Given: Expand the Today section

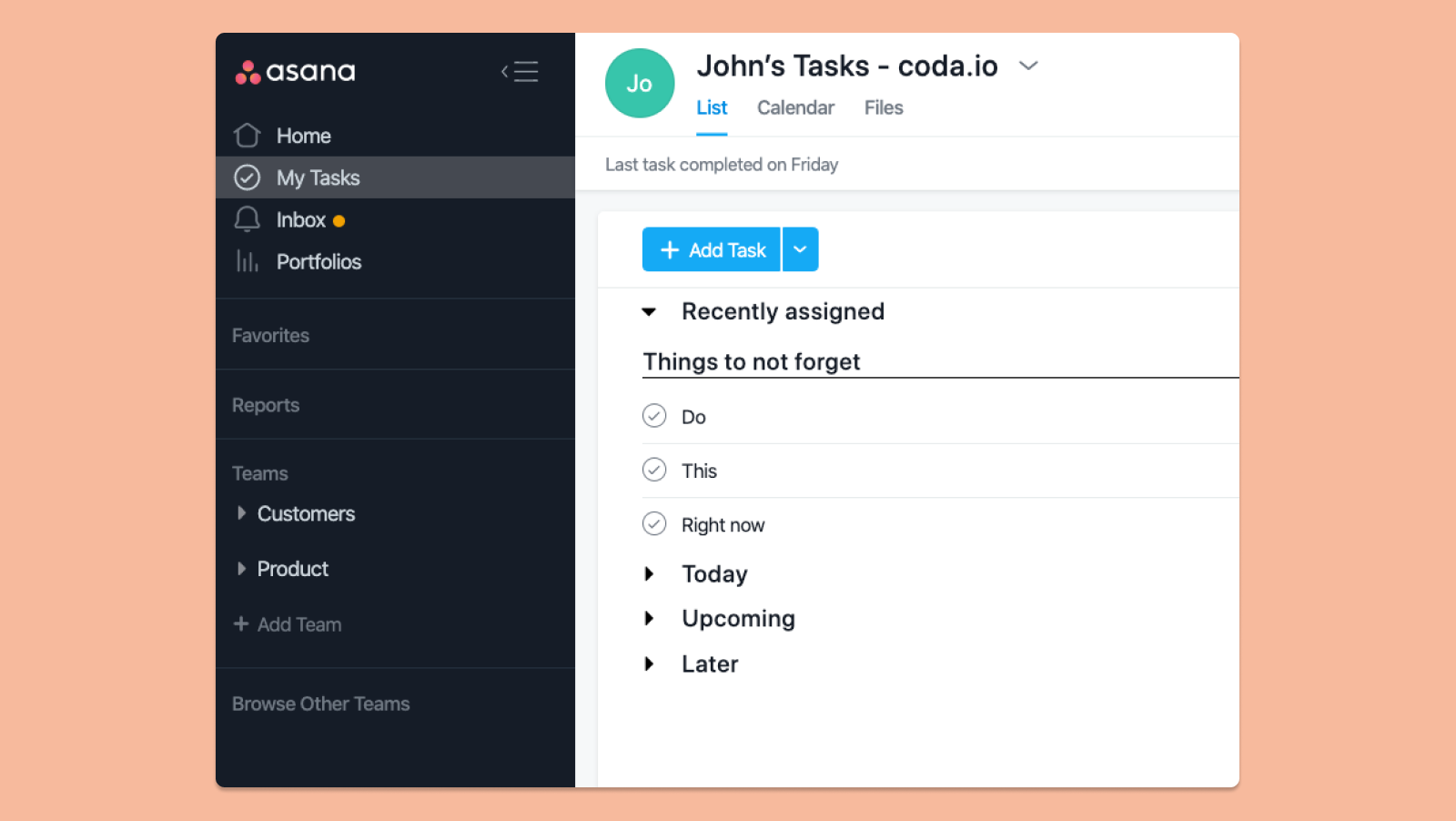Looking at the screenshot, I should point(650,573).
